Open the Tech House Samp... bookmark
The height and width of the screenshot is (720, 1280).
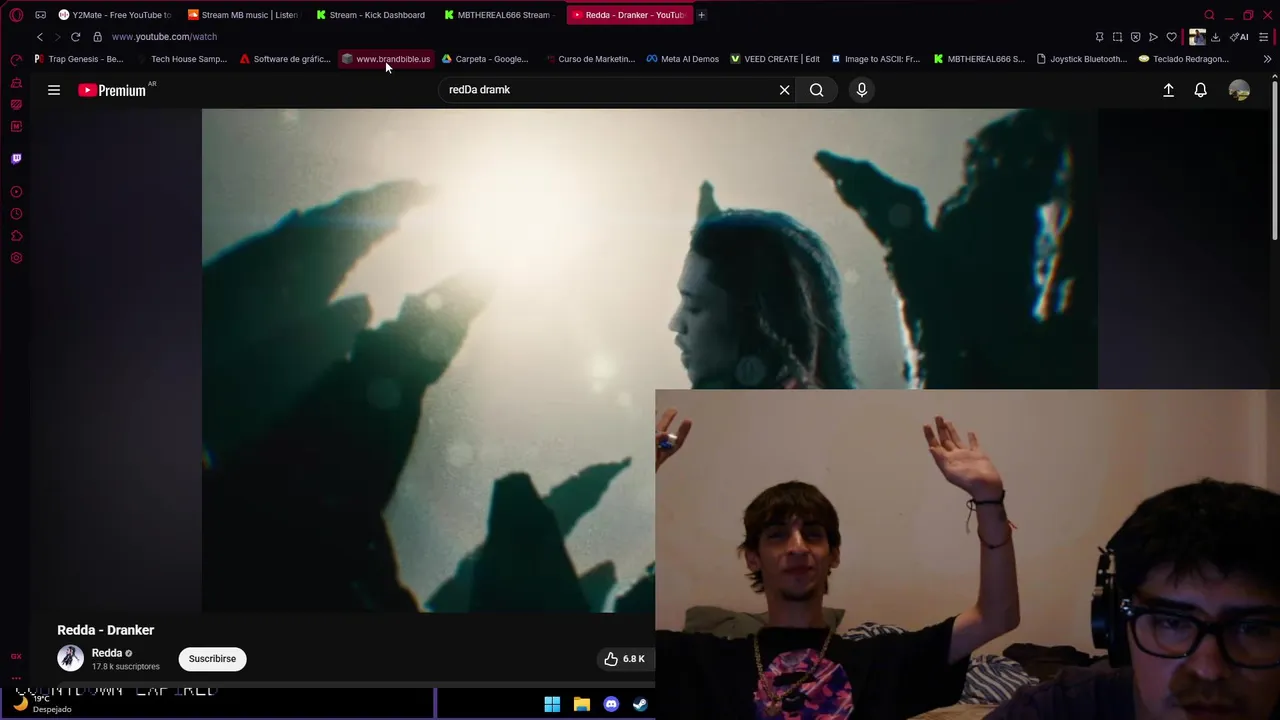(182, 59)
